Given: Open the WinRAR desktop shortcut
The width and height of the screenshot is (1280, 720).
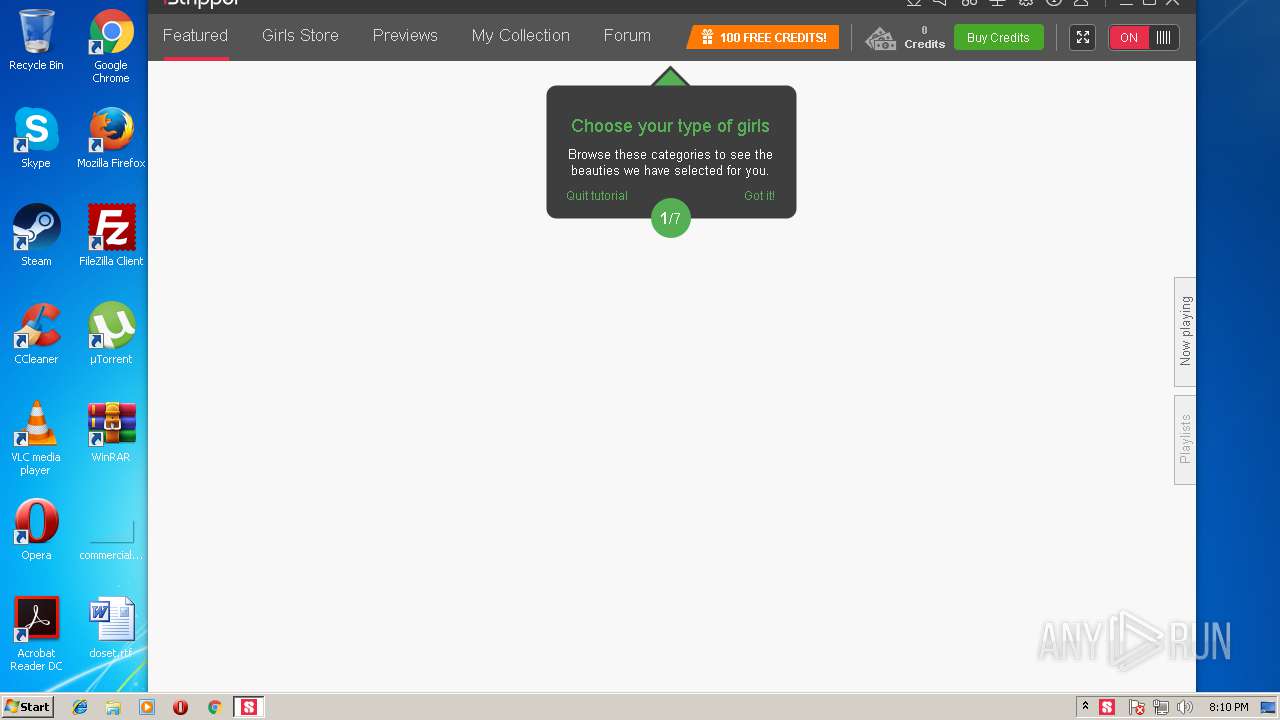Looking at the screenshot, I should (x=111, y=432).
